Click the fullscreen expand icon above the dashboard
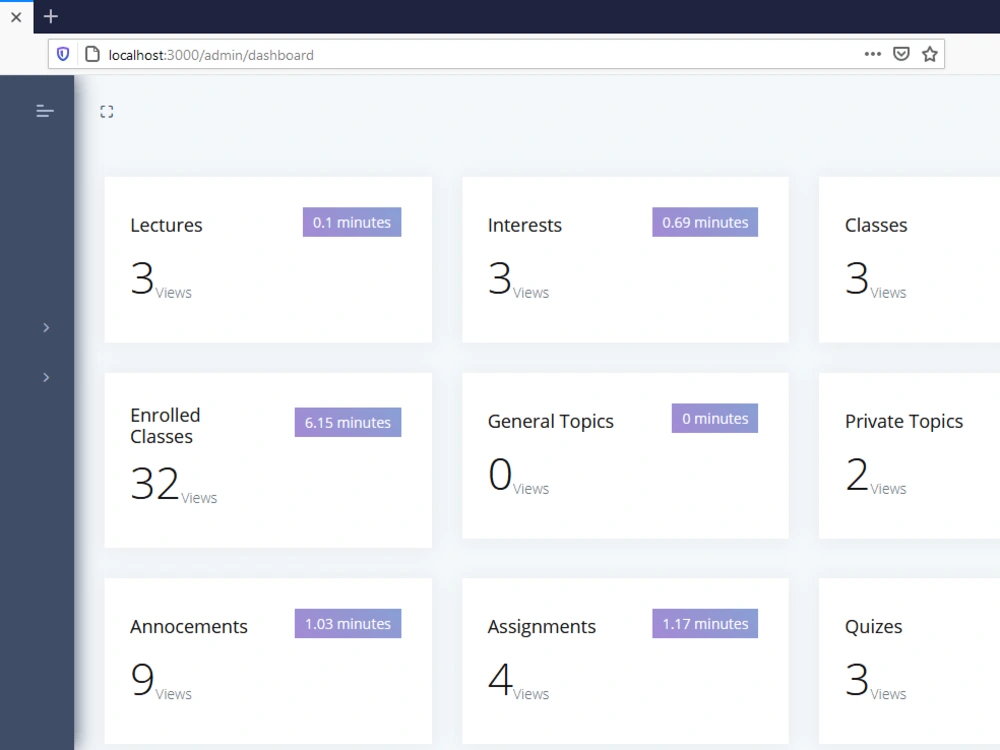The image size is (1000, 750). [107, 111]
